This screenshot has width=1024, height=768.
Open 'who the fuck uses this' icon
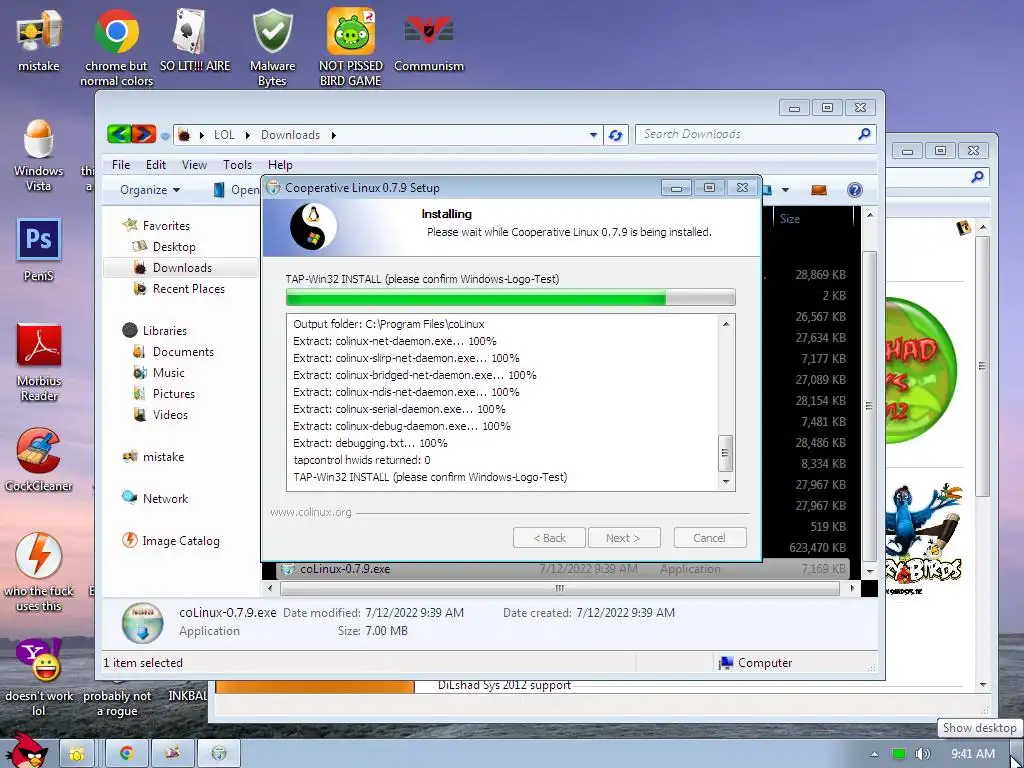pos(39,572)
